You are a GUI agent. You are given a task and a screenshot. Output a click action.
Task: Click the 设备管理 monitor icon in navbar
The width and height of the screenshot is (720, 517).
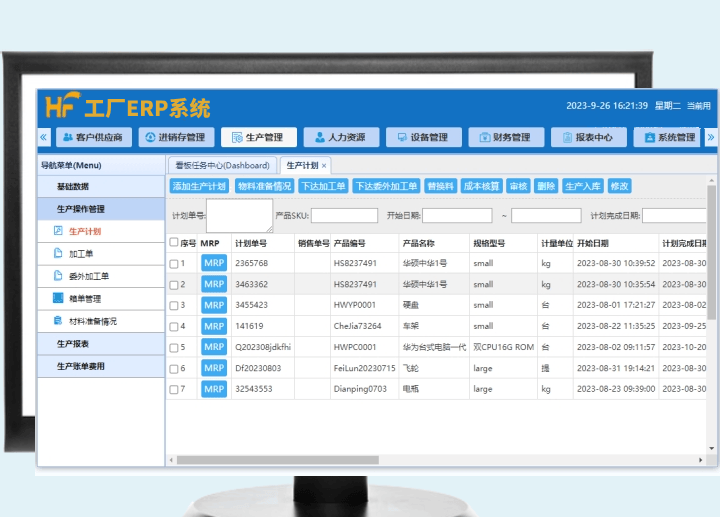(401, 138)
